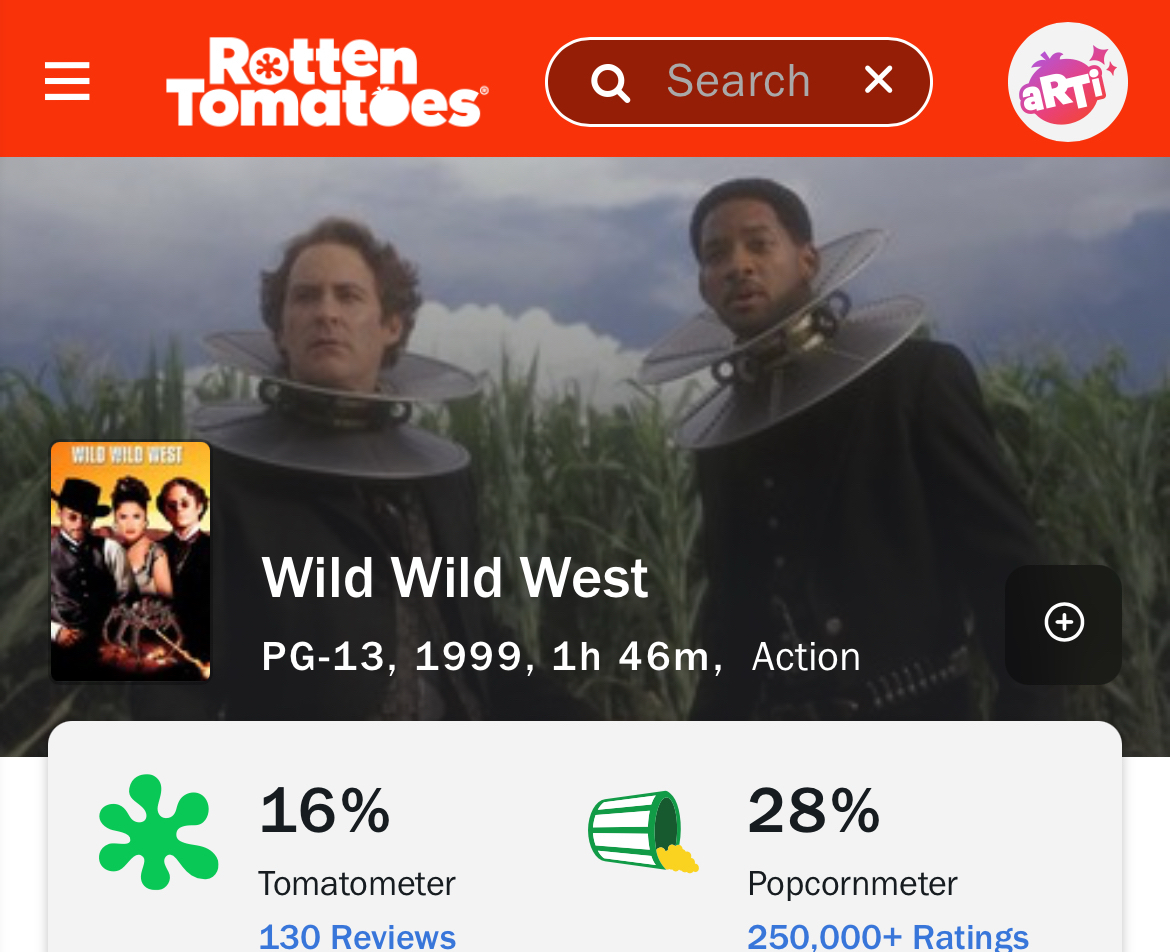Screen dimensions: 1170x952
Task: Type in the Search field
Action: coord(738,81)
